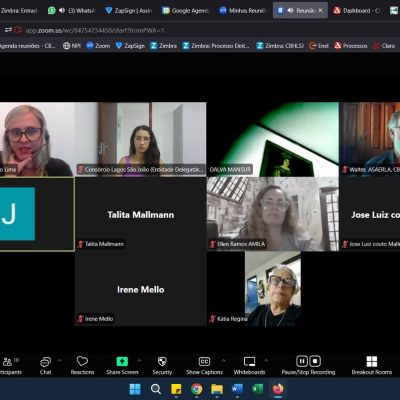Open Breakout Rooms

pos(372,365)
